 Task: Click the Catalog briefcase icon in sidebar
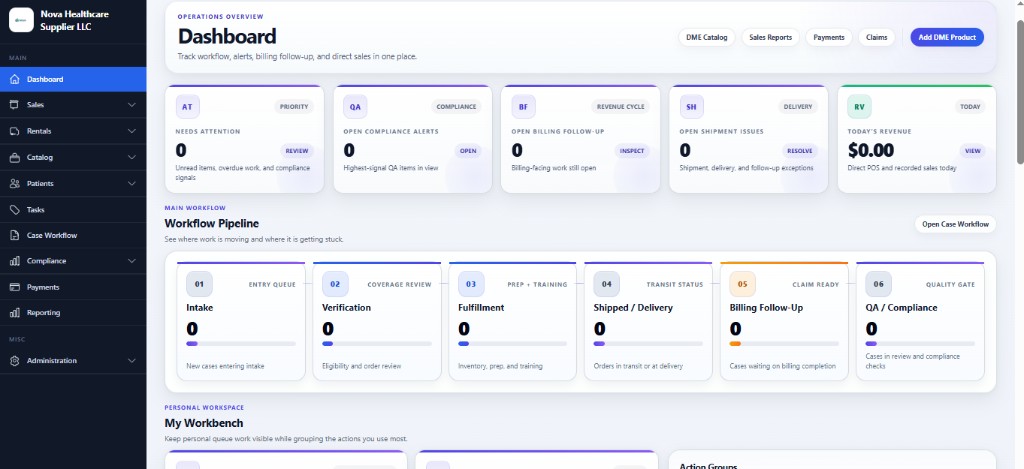(15, 157)
